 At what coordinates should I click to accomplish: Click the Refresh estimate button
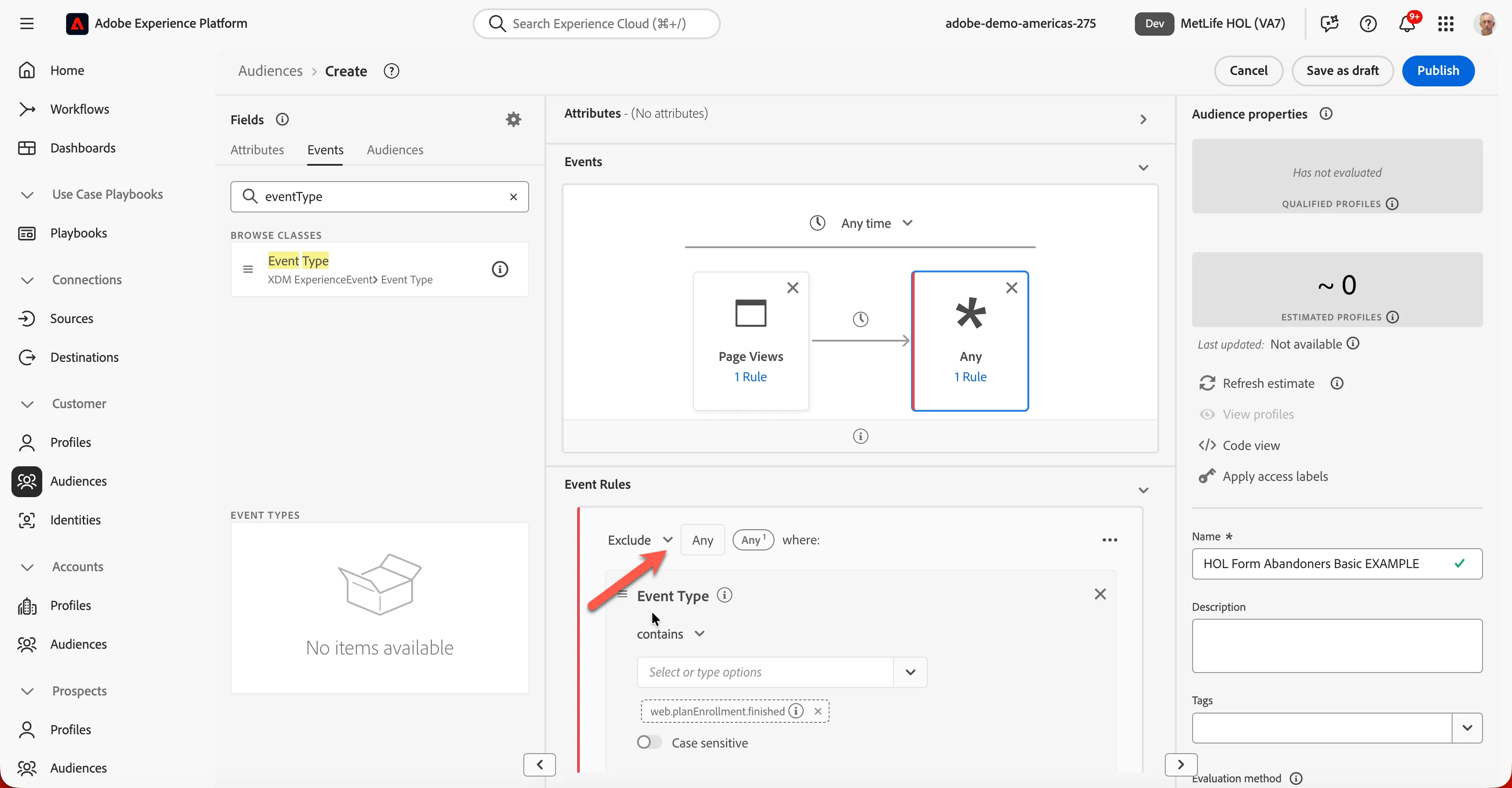(1256, 383)
